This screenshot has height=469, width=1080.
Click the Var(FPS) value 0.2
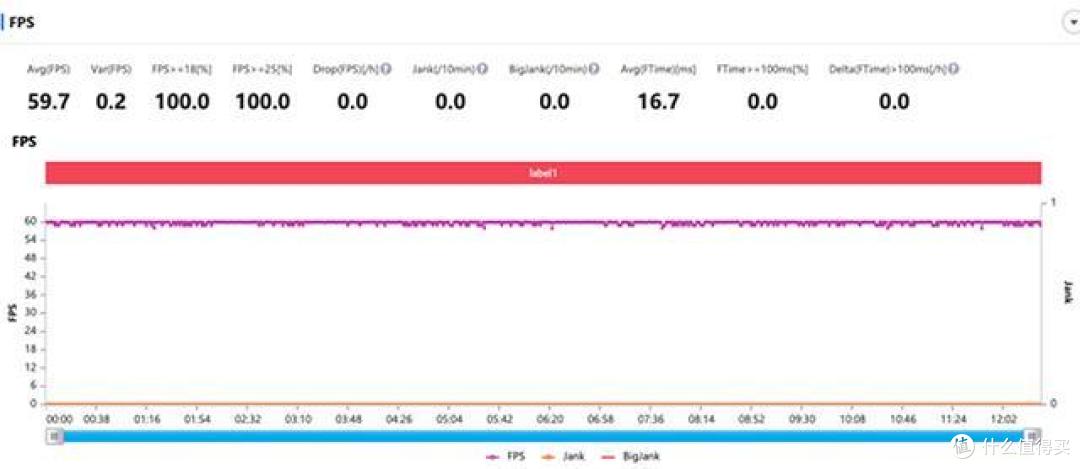(111, 102)
